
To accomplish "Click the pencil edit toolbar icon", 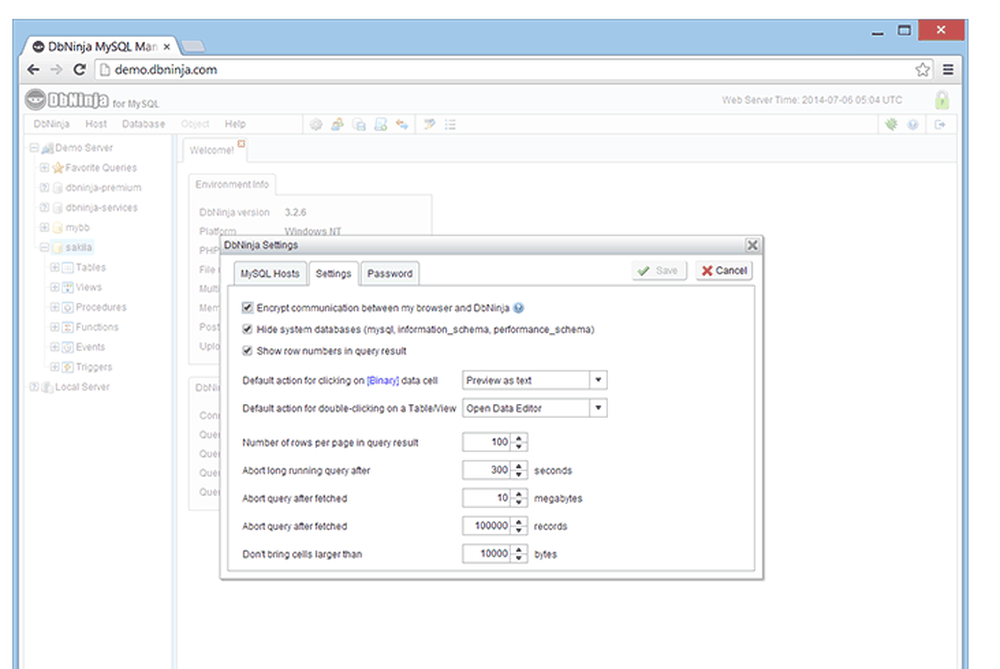I will (x=429, y=124).
